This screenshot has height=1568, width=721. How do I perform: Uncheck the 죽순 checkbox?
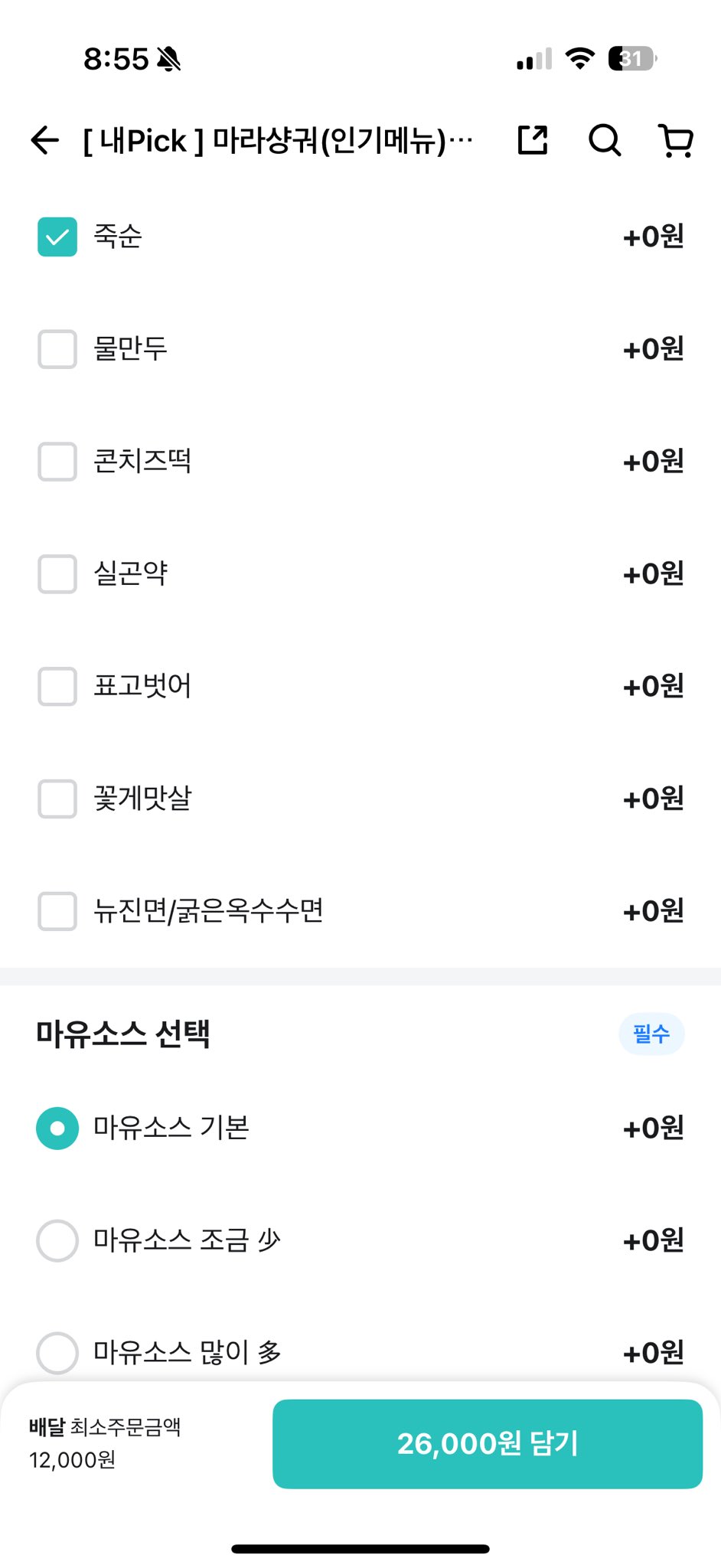coord(57,237)
